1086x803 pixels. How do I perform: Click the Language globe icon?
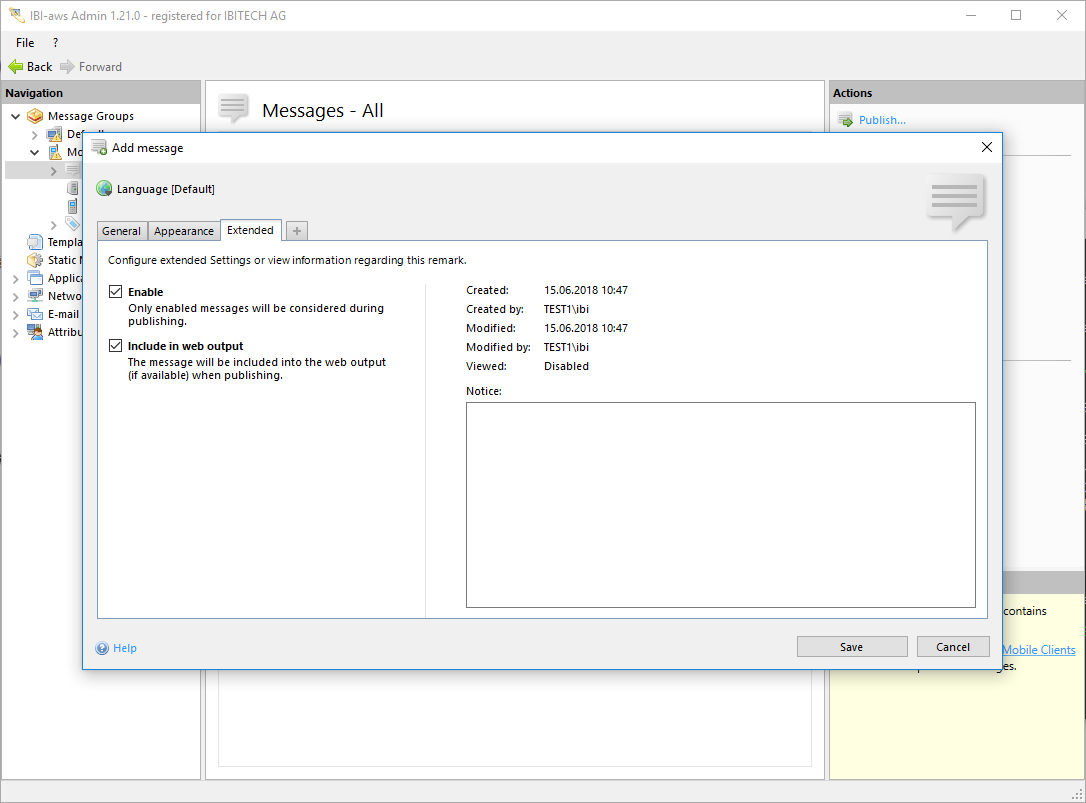tap(104, 189)
